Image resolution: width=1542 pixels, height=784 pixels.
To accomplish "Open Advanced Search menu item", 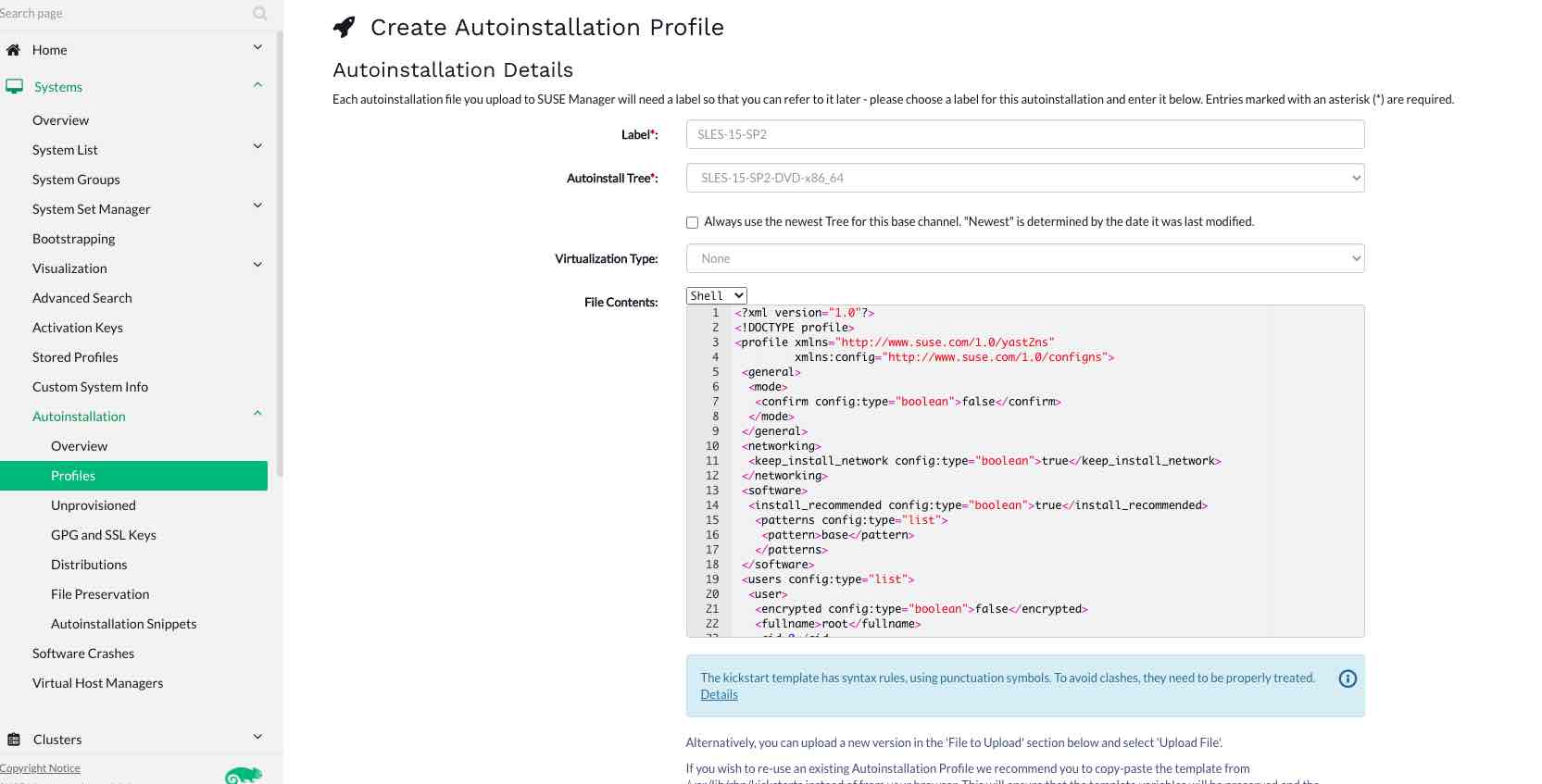I will click(81, 298).
